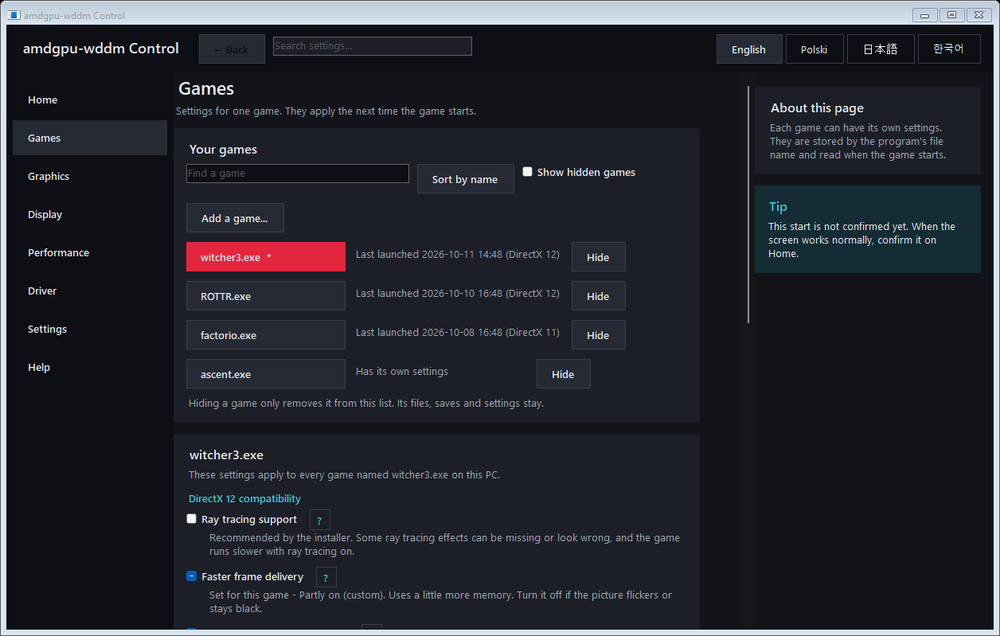Click factorio.exe last launched DirectX 11 text

tap(457, 332)
